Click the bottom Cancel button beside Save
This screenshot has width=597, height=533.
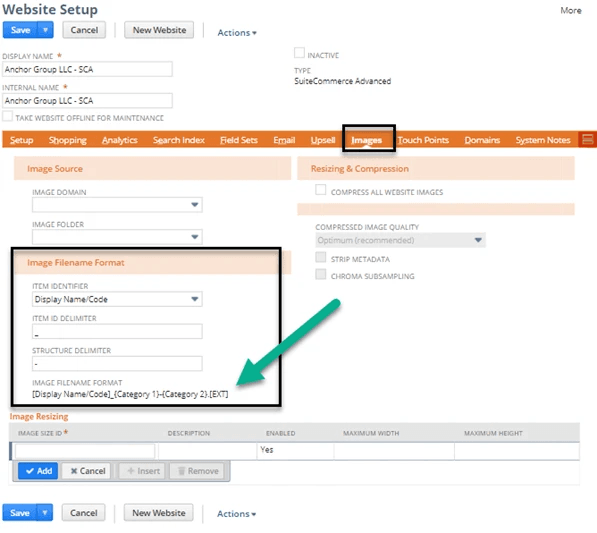coord(84,513)
